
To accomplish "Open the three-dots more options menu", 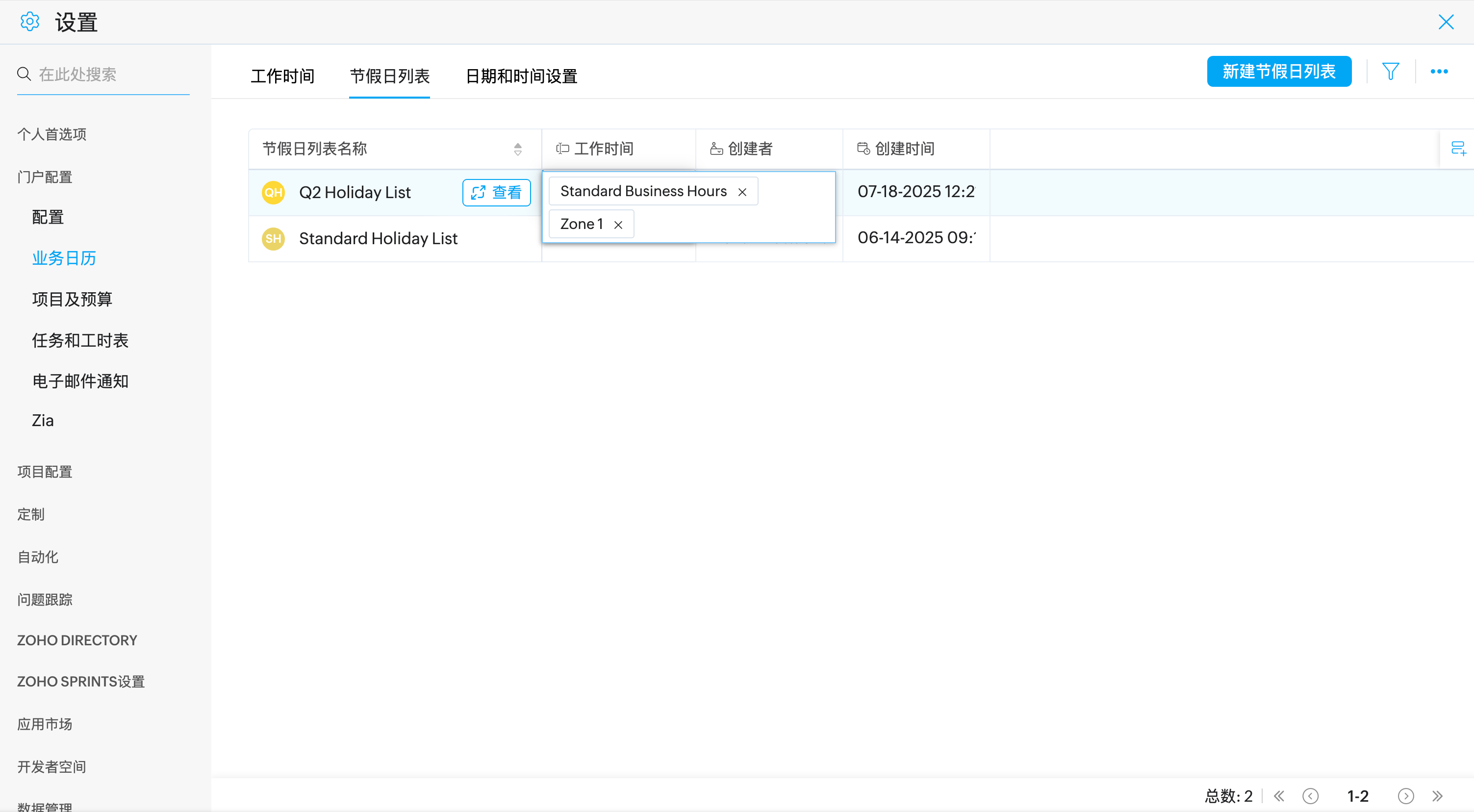I will click(1439, 72).
